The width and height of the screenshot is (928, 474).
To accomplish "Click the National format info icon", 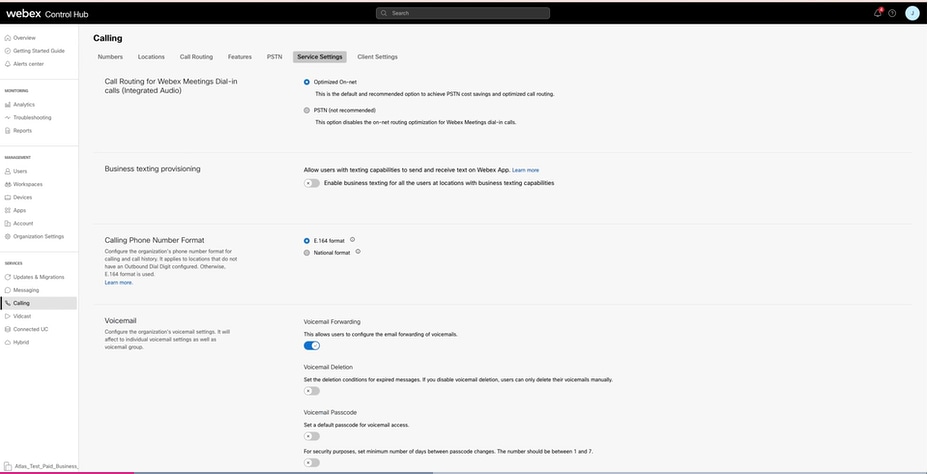I will 358,251.
